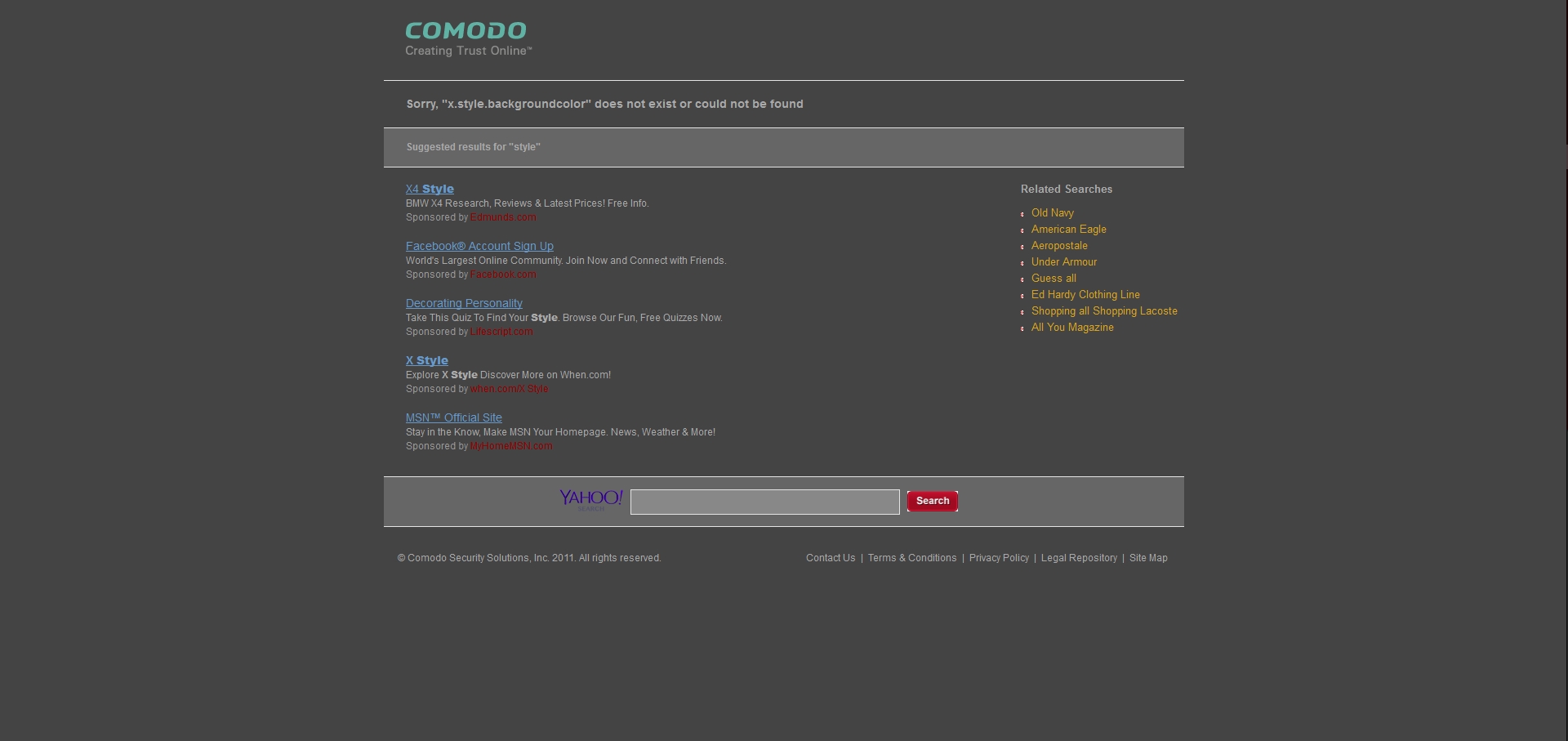Click 'Explore X Style Discover More' description
The image size is (1568, 741).
(508, 375)
